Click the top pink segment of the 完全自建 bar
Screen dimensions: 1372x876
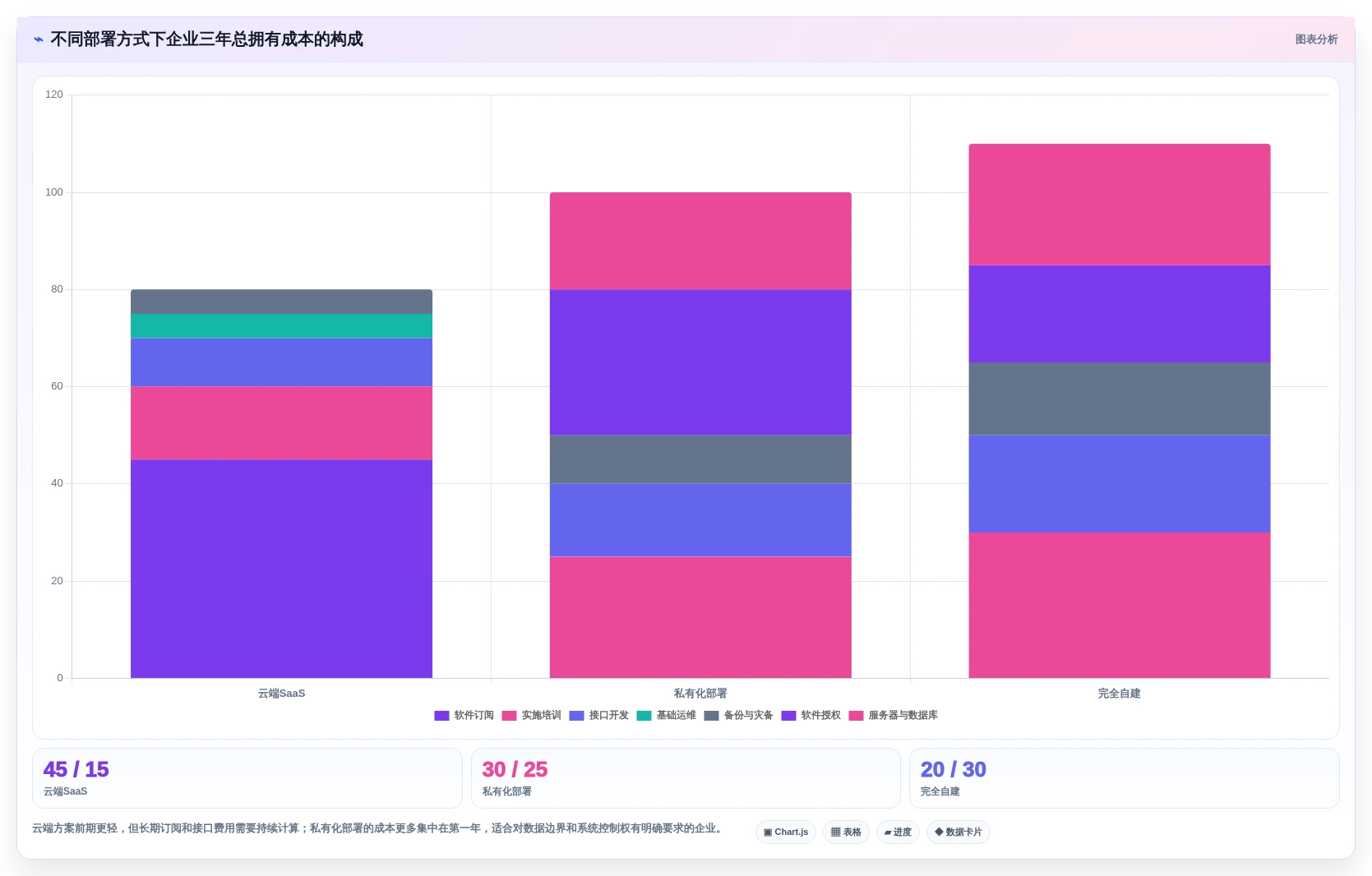(1120, 205)
